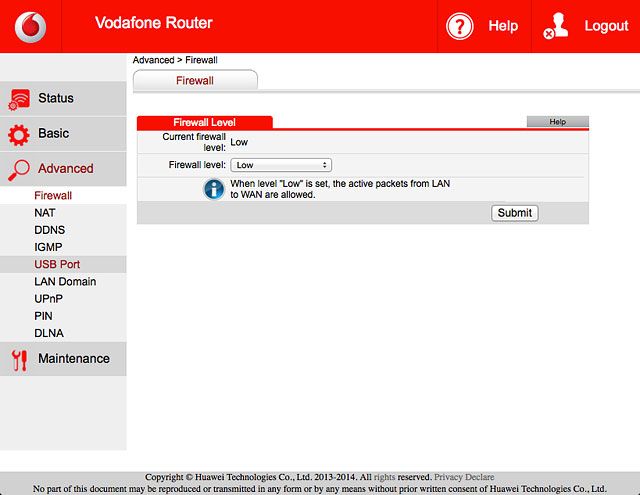Open the Basic menu section
640x495 pixels.
pyautogui.click(x=63, y=134)
